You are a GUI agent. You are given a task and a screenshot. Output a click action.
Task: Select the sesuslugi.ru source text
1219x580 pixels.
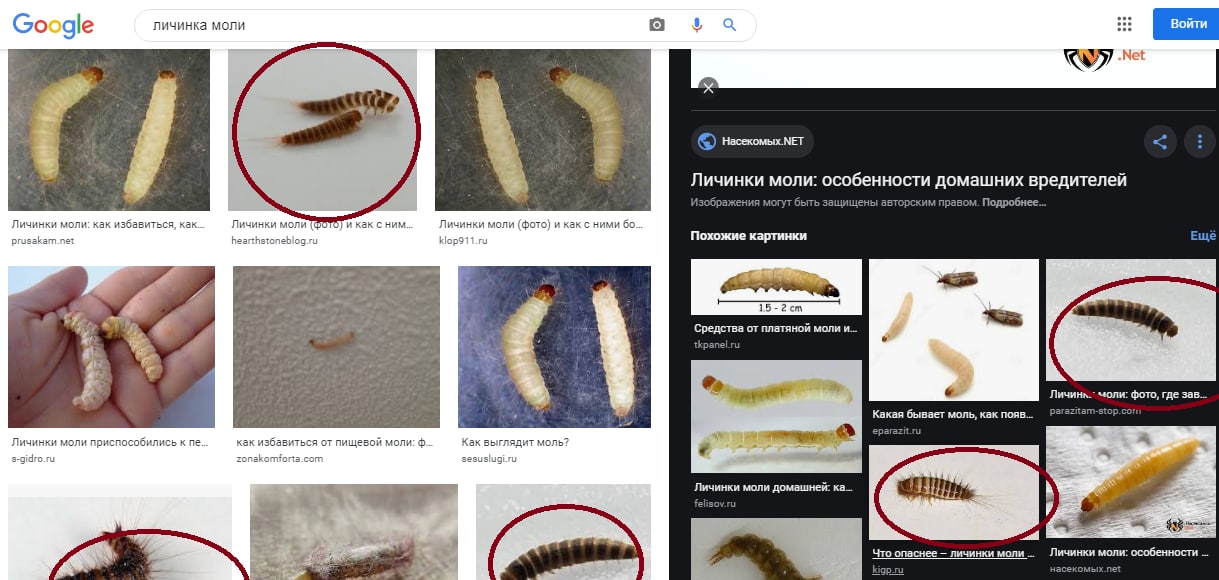[x=490, y=458]
